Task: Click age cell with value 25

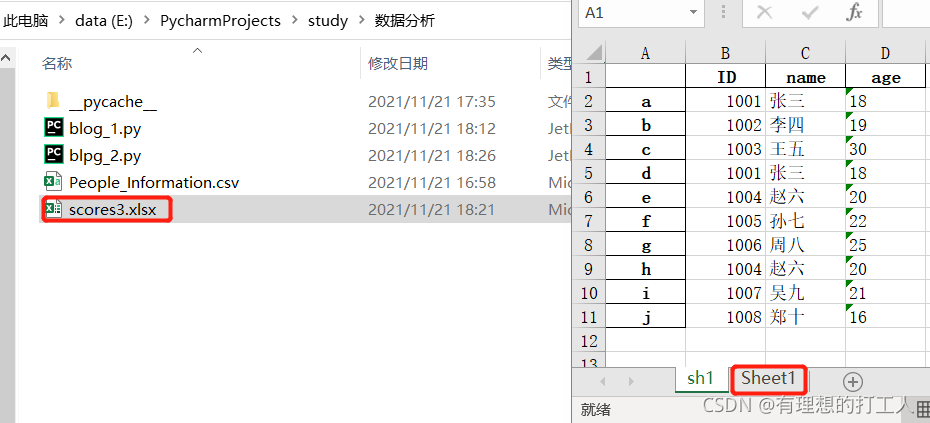Action: point(886,245)
